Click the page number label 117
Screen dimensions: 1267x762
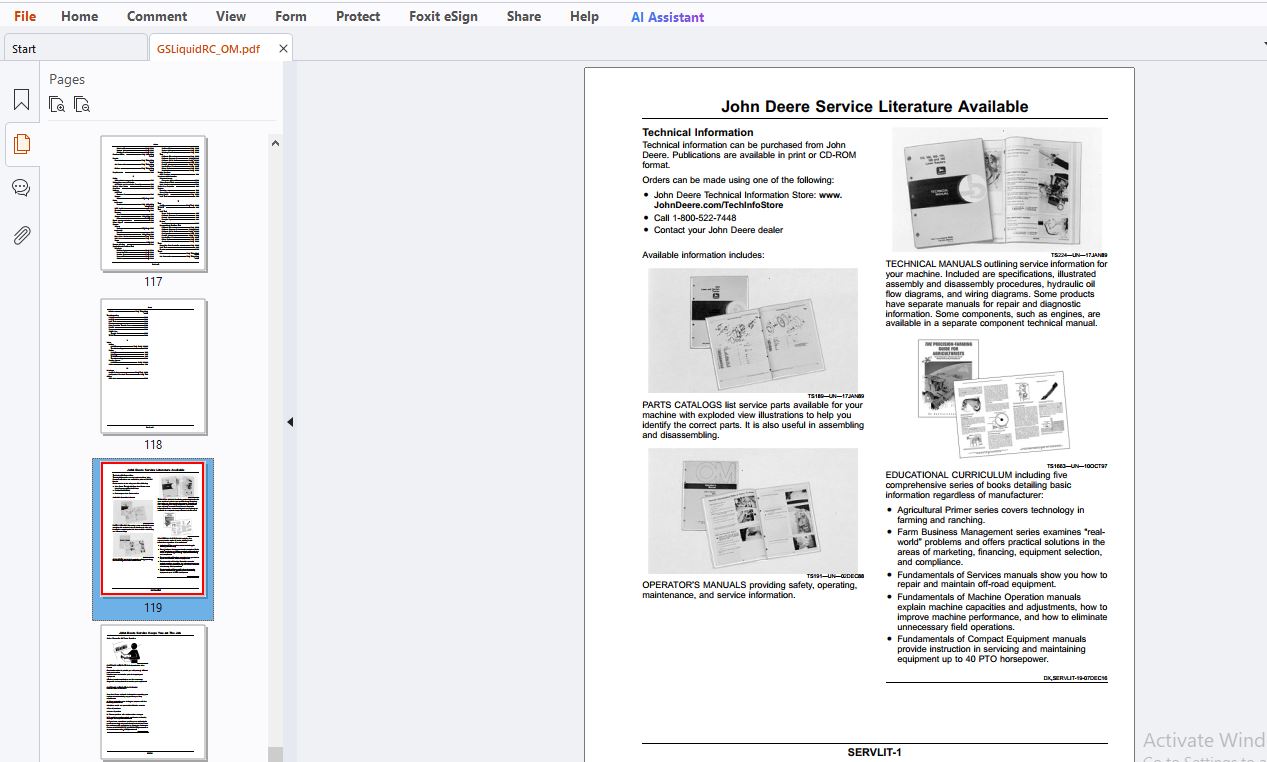(153, 281)
